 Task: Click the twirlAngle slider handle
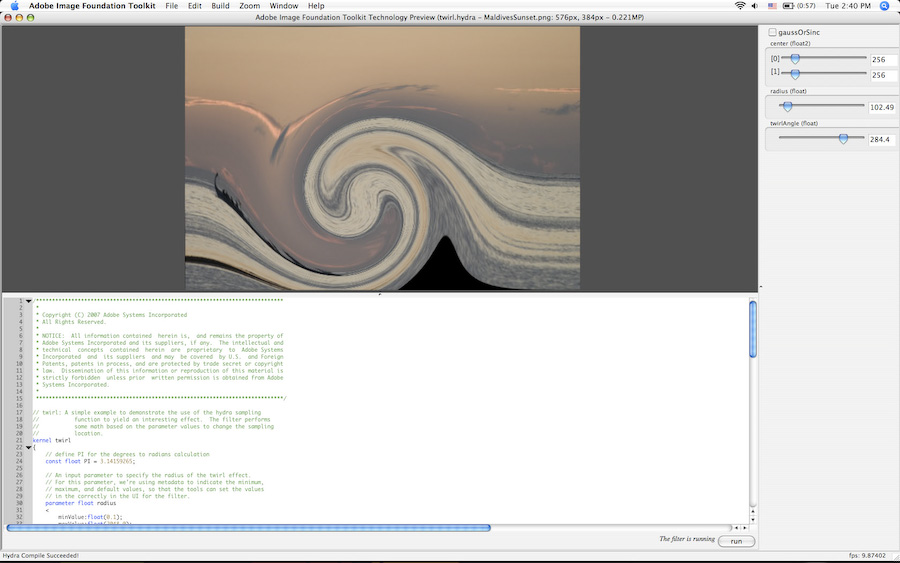[x=843, y=139]
